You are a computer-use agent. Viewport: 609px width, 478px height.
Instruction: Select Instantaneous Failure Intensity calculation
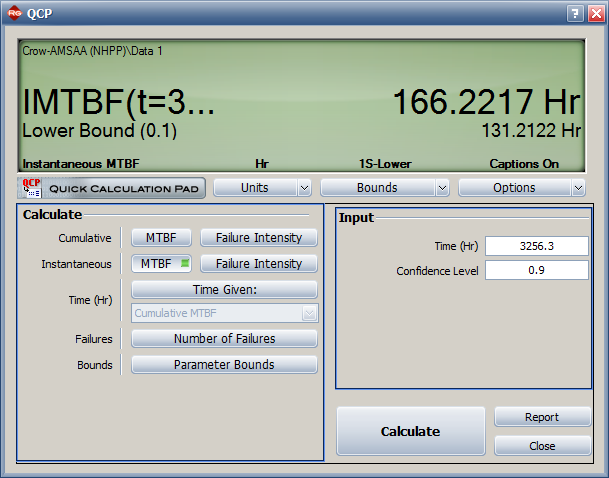point(259,264)
